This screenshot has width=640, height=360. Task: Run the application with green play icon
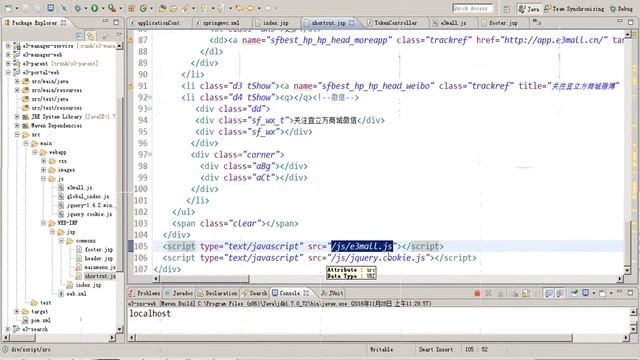(95, 8)
